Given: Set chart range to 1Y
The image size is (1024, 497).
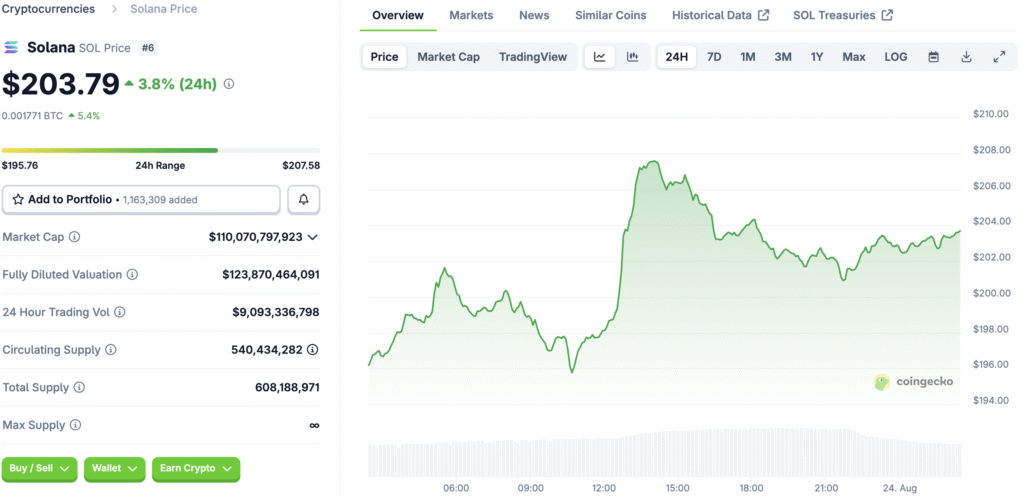Looking at the screenshot, I should (x=817, y=57).
